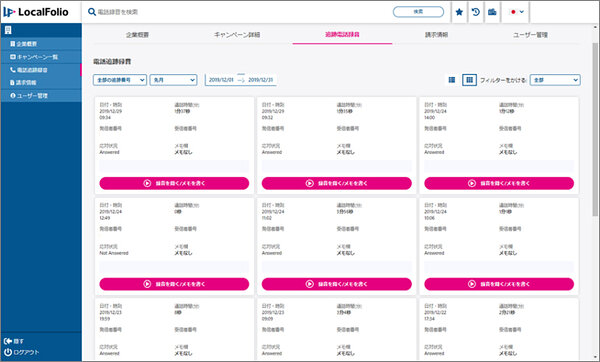The height and width of the screenshot is (362, 600).
Task: Open the filter dropdown on the right
Action: click(555, 80)
